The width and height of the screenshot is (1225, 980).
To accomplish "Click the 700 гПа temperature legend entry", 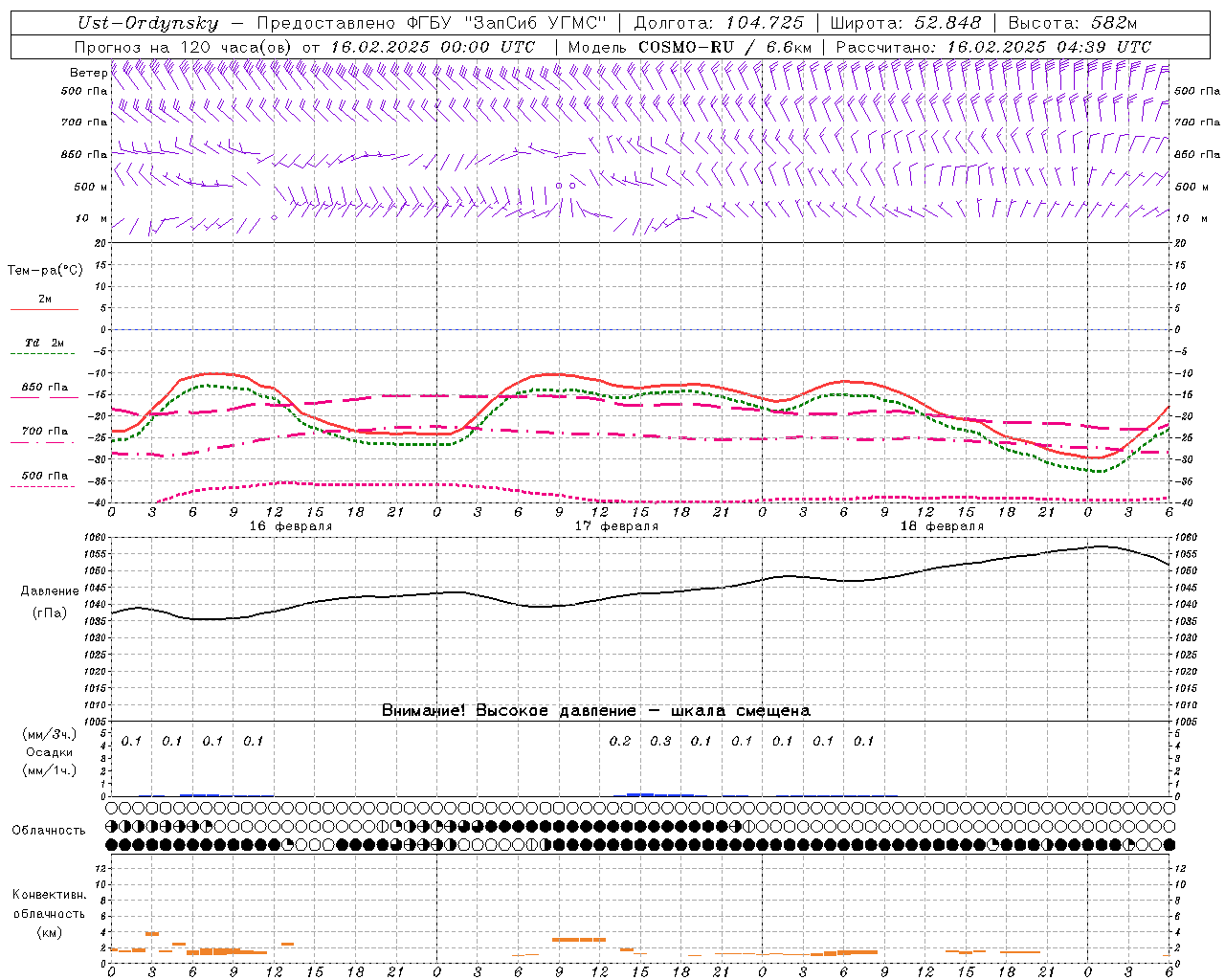I will pyautogui.click(x=44, y=432).
